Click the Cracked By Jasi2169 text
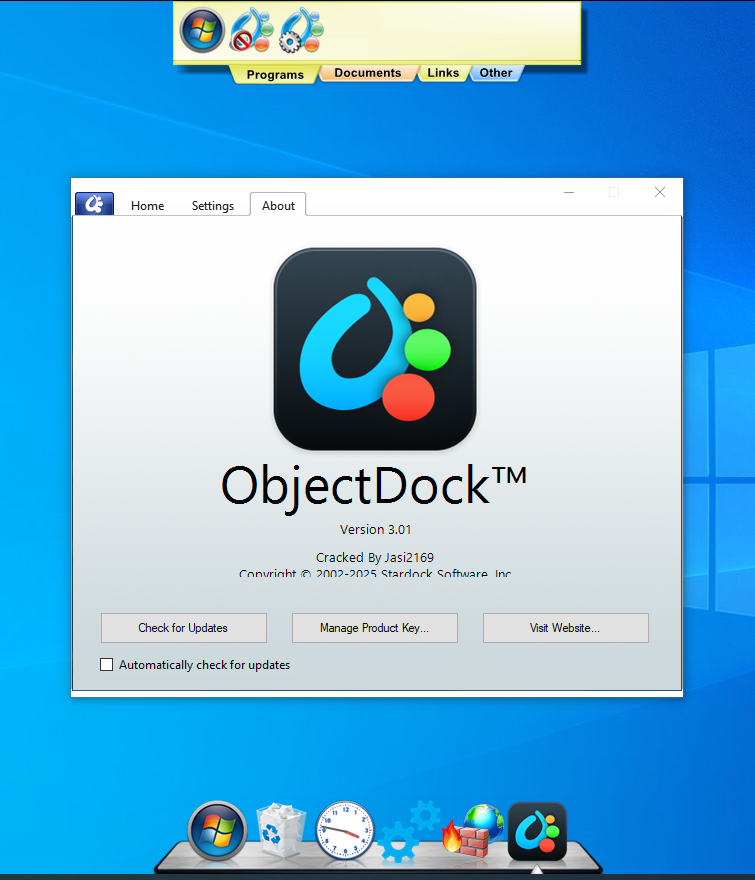 375,557
